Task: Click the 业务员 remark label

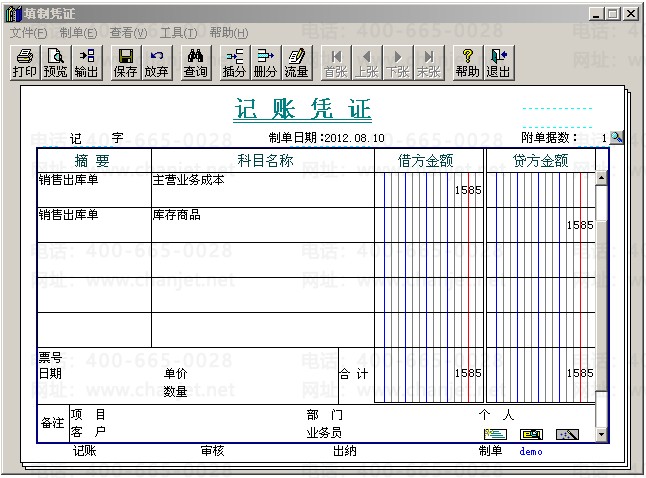Action: (x=324, y=433)
